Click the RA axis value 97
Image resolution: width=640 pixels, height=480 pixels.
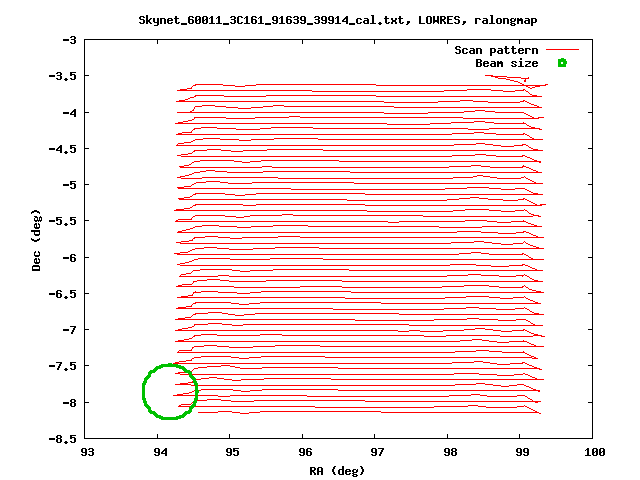tap(377, 452)
